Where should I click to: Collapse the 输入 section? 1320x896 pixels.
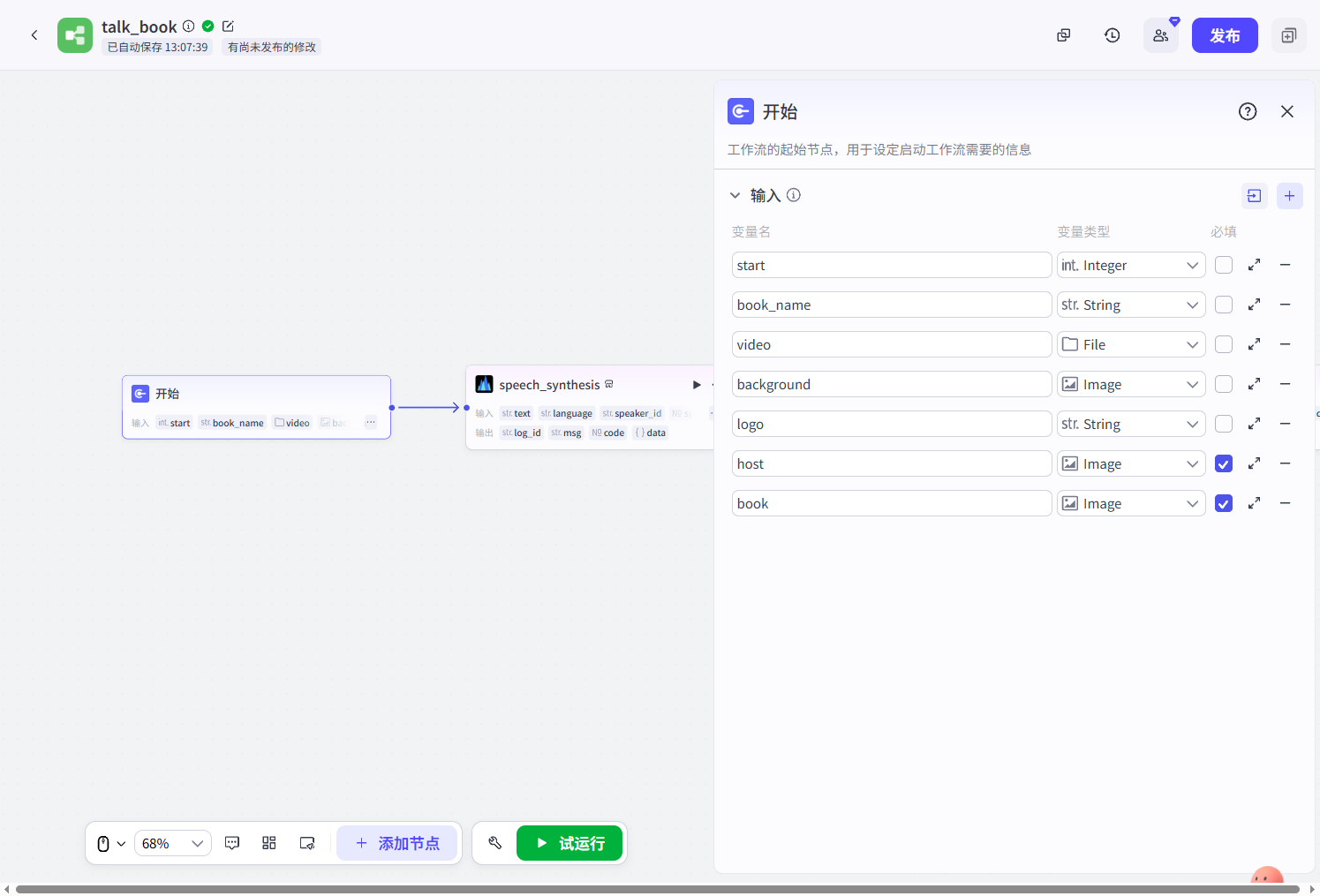tap(735, 195)
